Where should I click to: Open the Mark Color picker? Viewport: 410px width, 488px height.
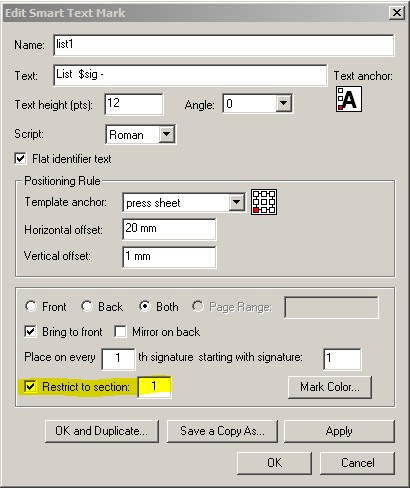pyautogui.click(x=330, y=387)
